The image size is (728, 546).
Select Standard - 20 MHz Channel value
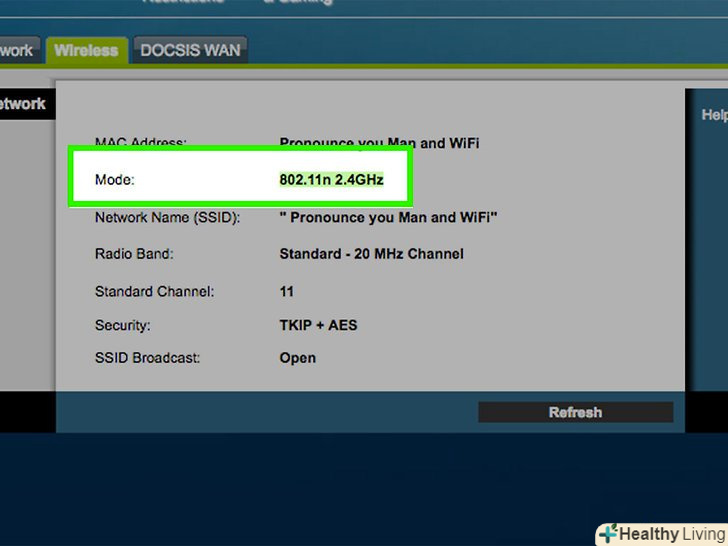coord(371,254)
